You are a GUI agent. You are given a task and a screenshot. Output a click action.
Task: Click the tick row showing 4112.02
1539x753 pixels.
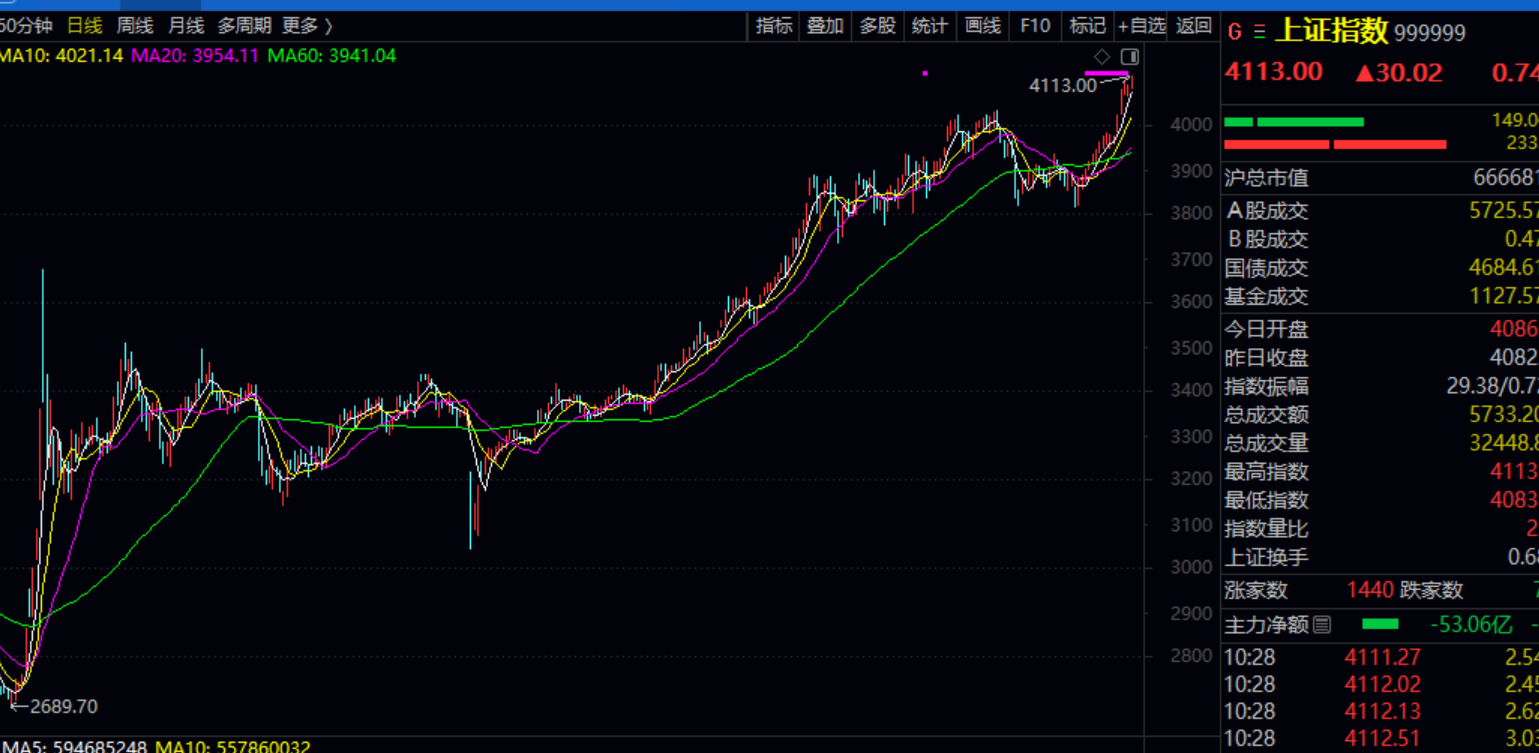[1381, 684]
